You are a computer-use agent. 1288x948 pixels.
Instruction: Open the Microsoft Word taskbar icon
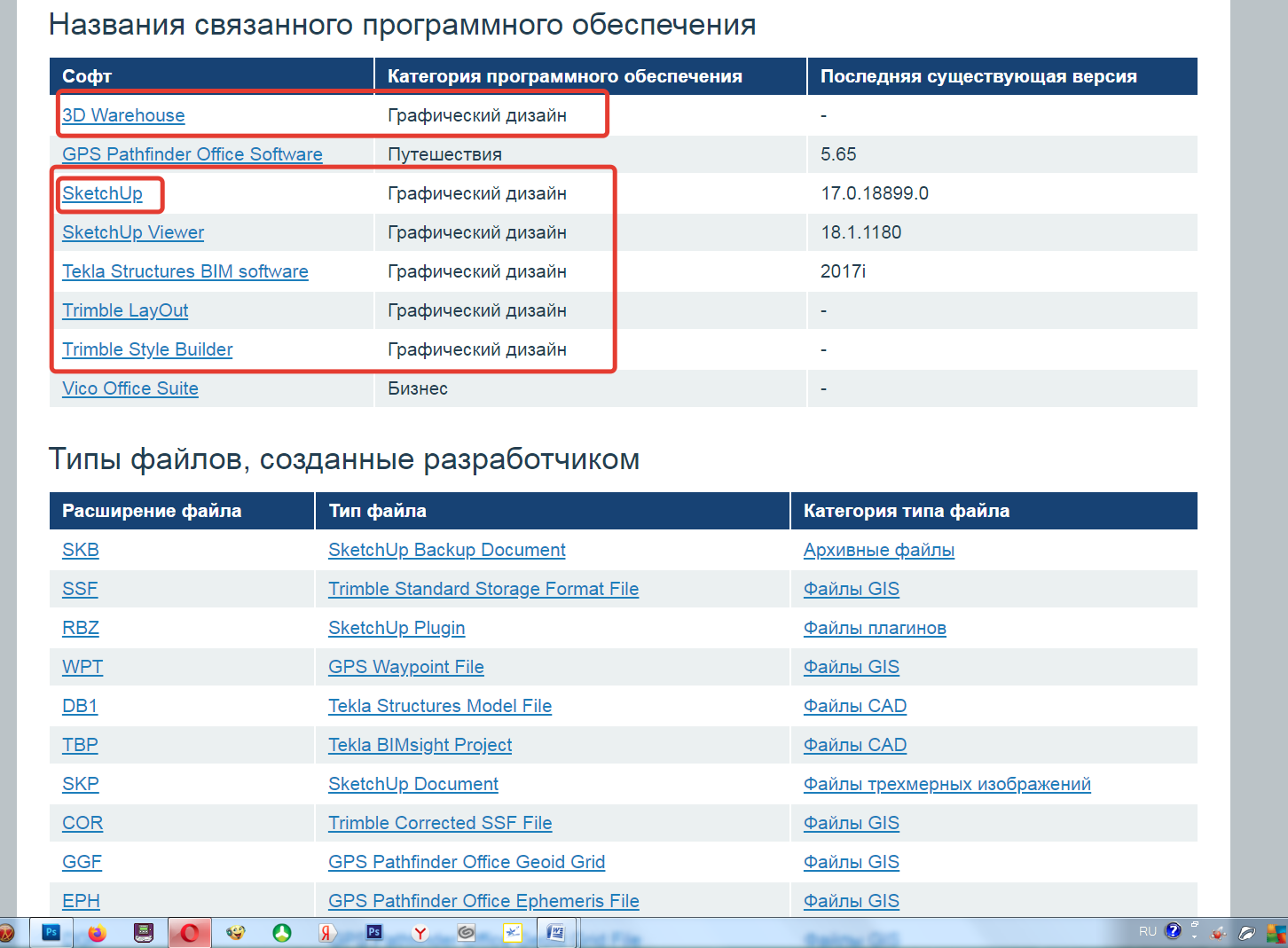coord(556,933)
